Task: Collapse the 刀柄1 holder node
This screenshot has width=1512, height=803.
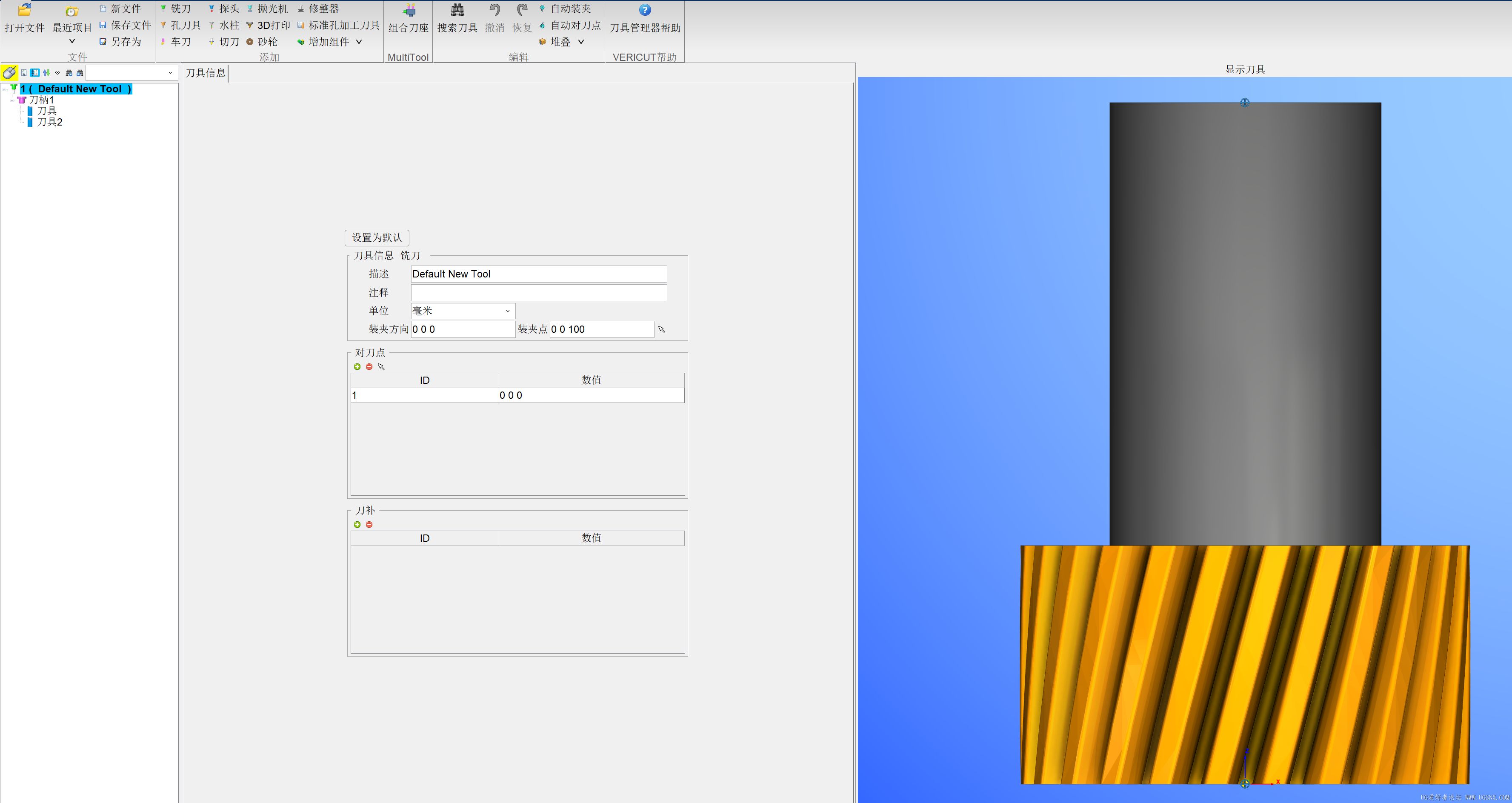Action: tap(13, 100)
